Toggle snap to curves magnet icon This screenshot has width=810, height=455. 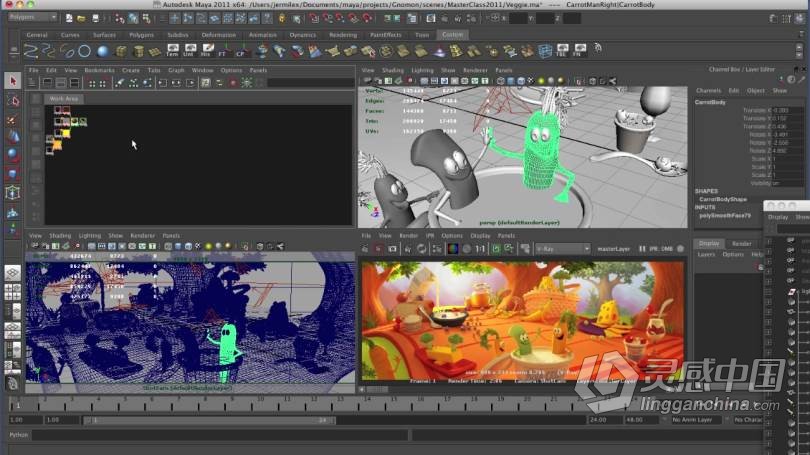328,19
